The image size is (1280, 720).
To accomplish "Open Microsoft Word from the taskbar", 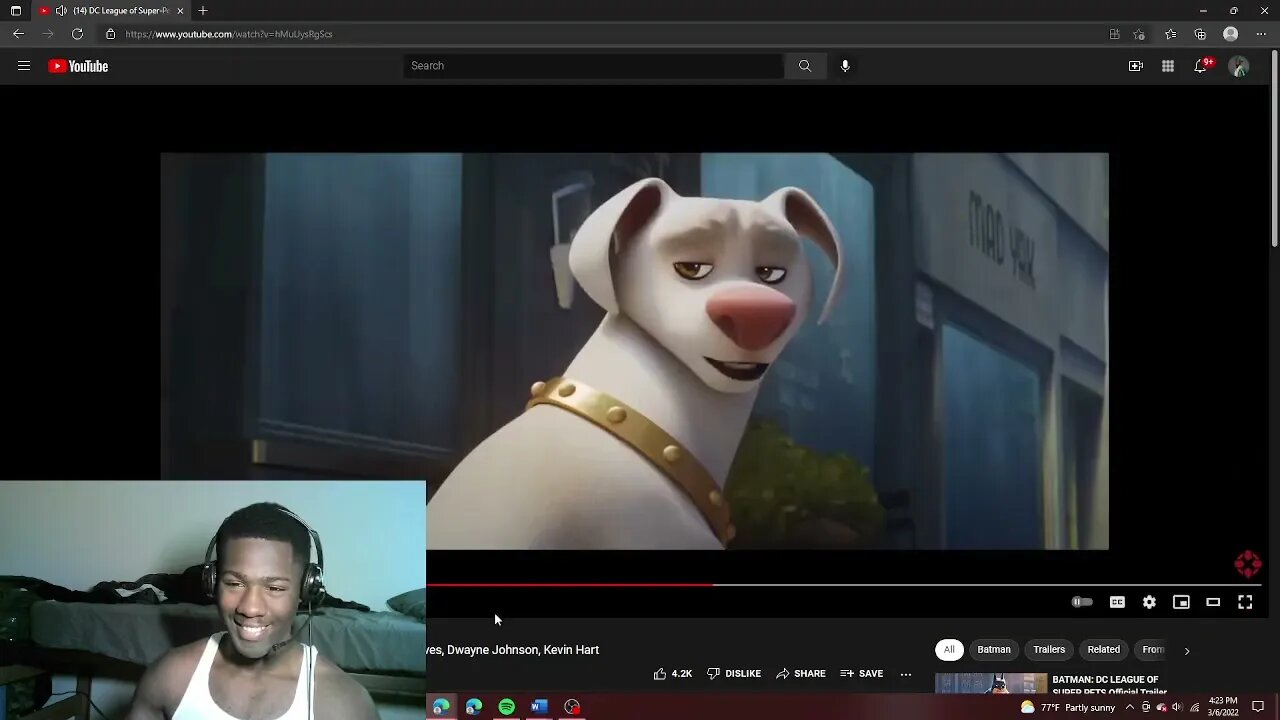I will coord(540,707).
